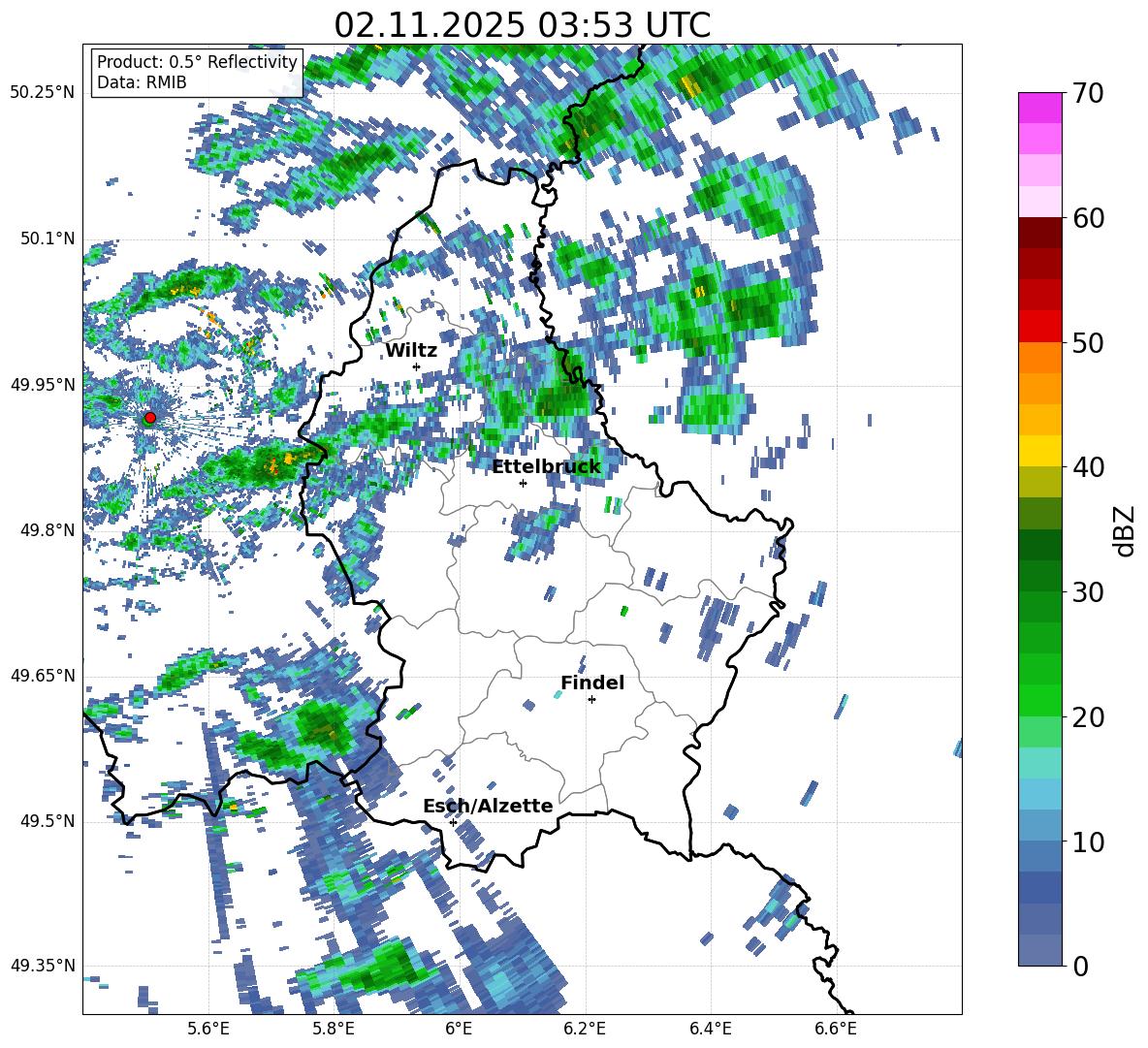Screen dimensions: 1148x1048
Task: Click the timestamp title 02.11.2025 03:53 UTC
Action: pyautogui.click(x=522, y=25)
